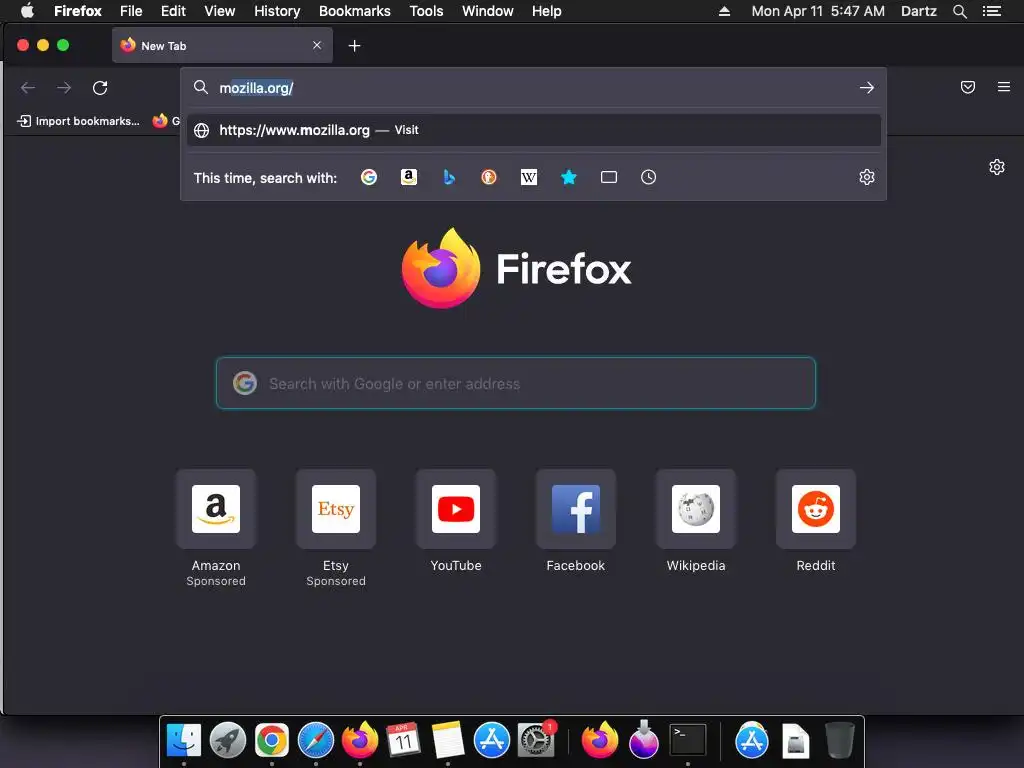Open the Reddit shortcut tile
This screenshot has width=1024, height=768.
(816, 509)
